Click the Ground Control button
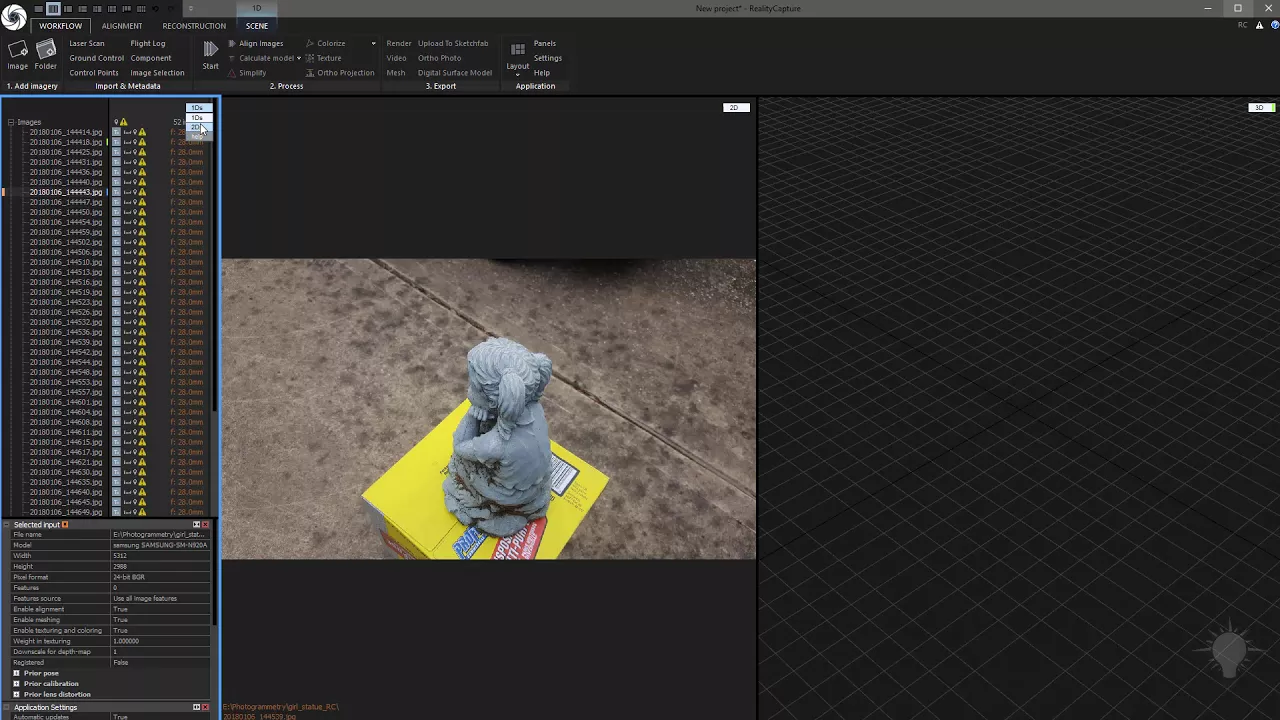 point(97,58)
